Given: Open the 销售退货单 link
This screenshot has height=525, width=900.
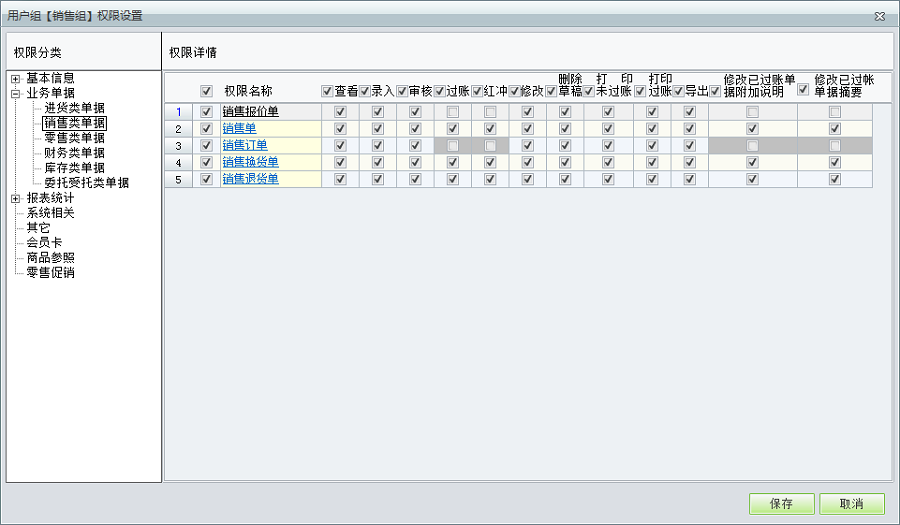Looking at the screenshot, I should (250, 179).
